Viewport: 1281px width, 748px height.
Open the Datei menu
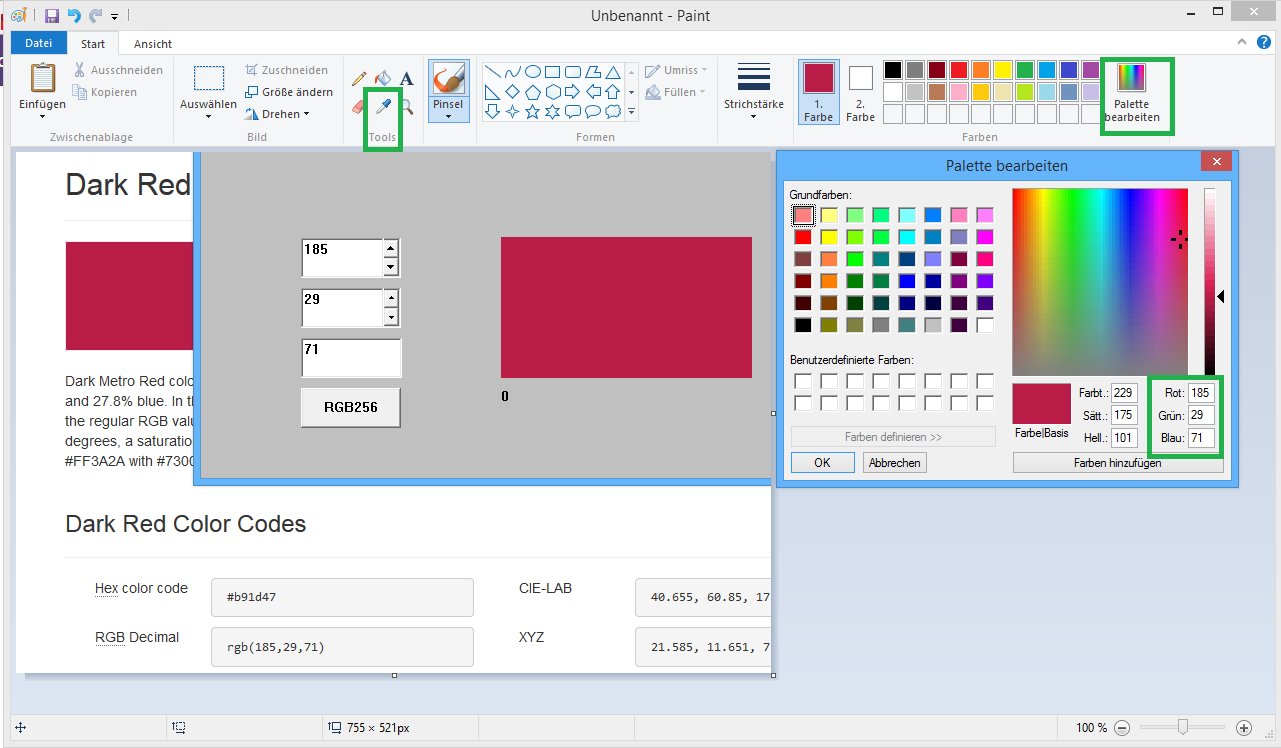point(38,43)
